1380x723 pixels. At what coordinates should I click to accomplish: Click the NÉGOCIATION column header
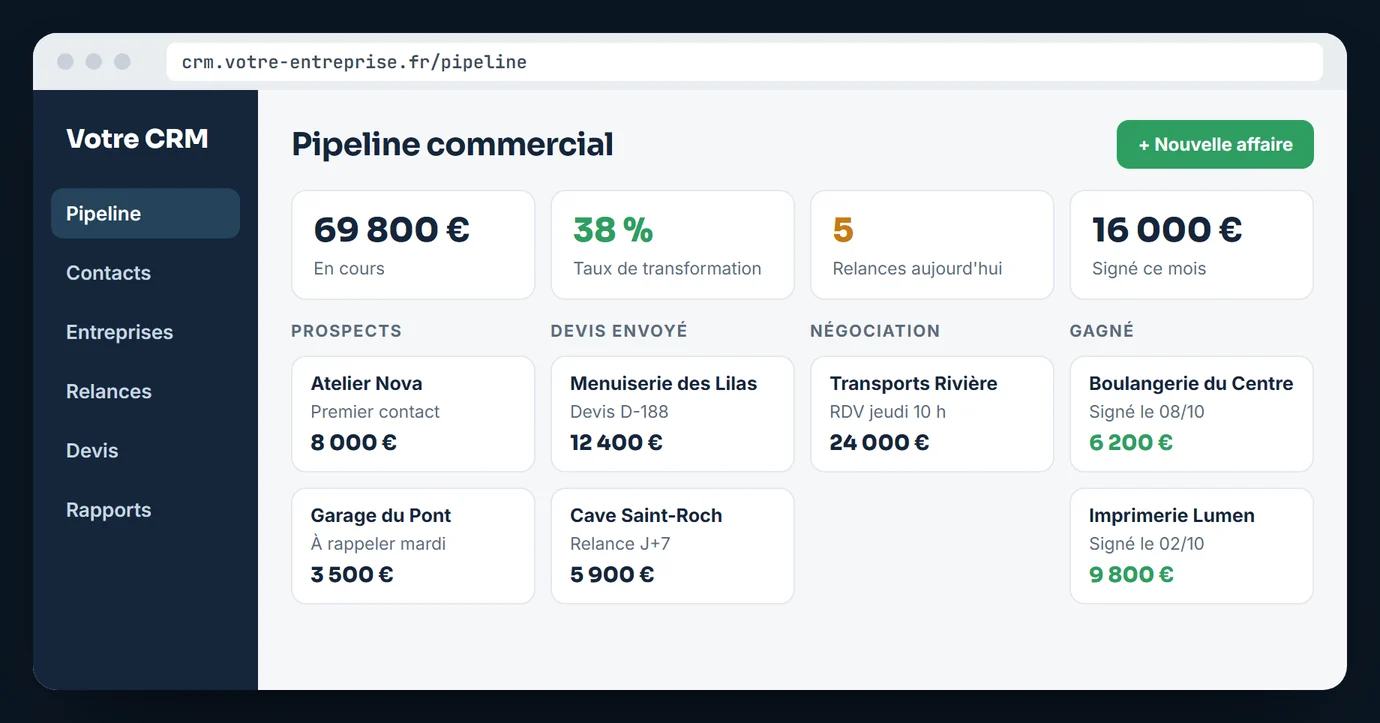click(875, 331)
